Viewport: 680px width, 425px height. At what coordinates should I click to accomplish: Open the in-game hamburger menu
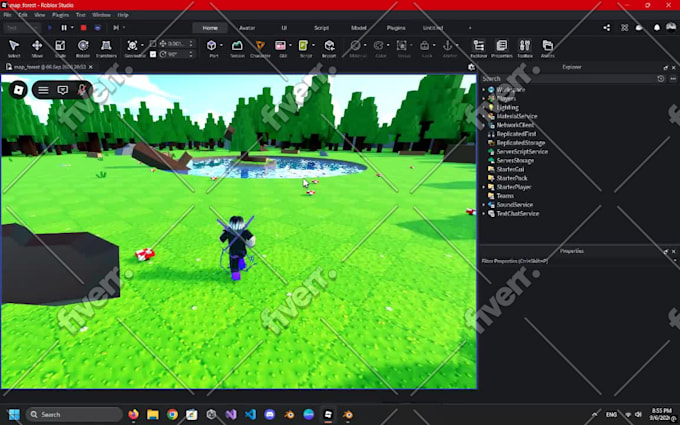pyautogui.click(x=43, y=90)
